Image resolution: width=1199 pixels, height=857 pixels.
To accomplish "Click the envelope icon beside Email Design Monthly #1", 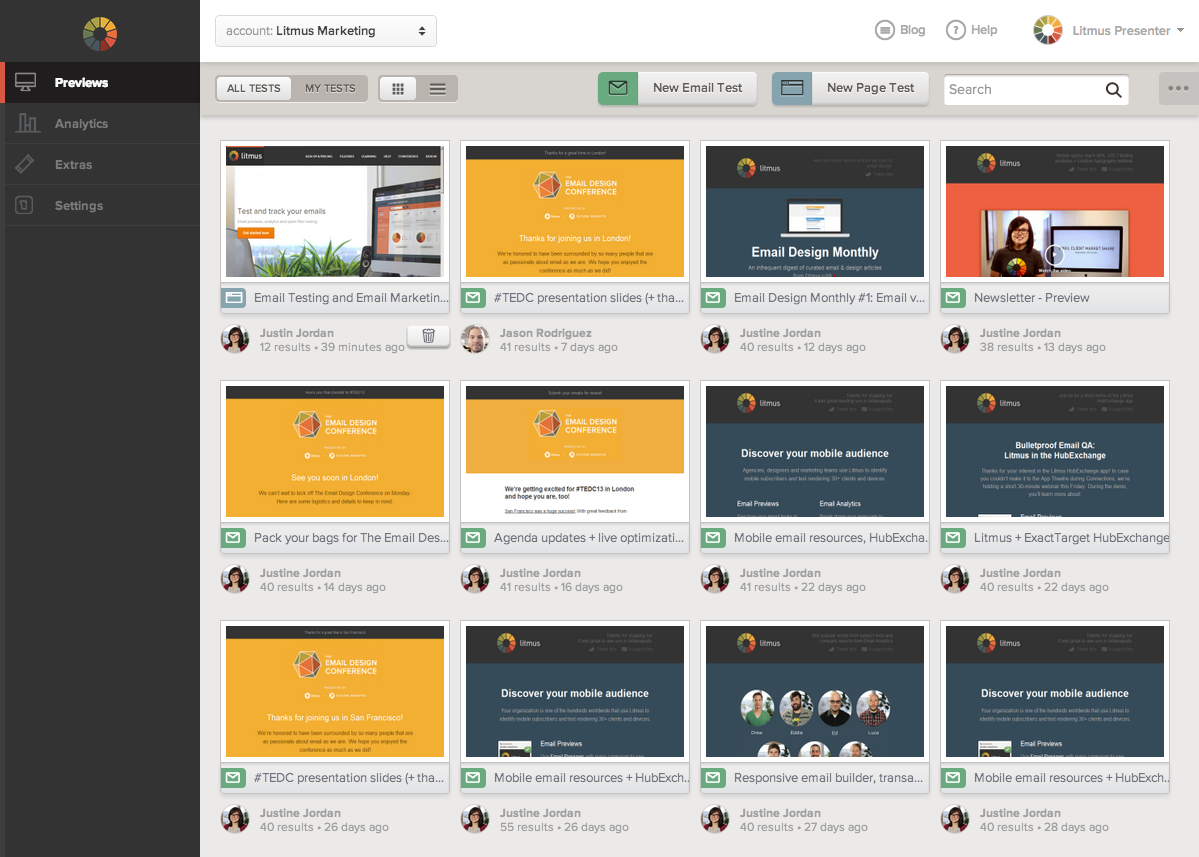I will [713, 297].
